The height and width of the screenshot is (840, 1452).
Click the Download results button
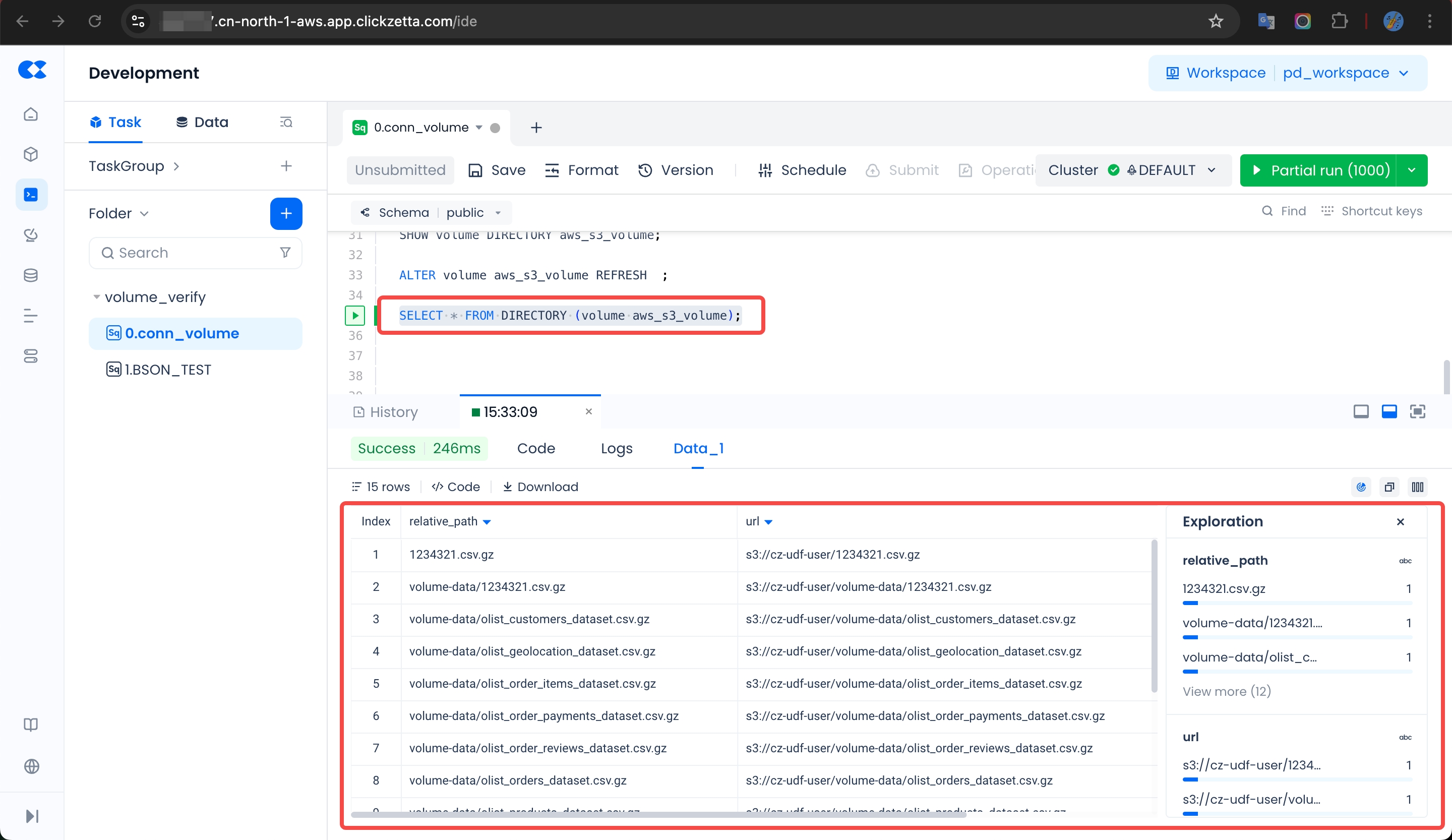point(540,487)
